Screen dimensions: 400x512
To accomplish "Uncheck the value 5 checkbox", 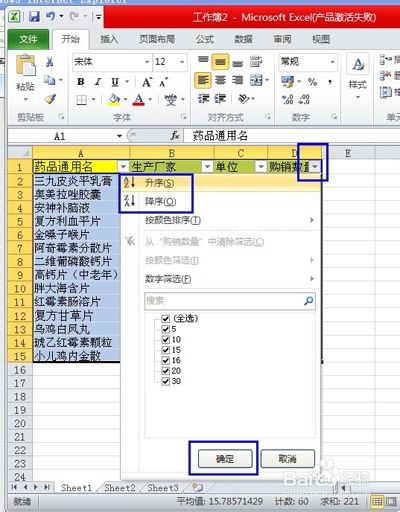I will click(x=165, y=329).
